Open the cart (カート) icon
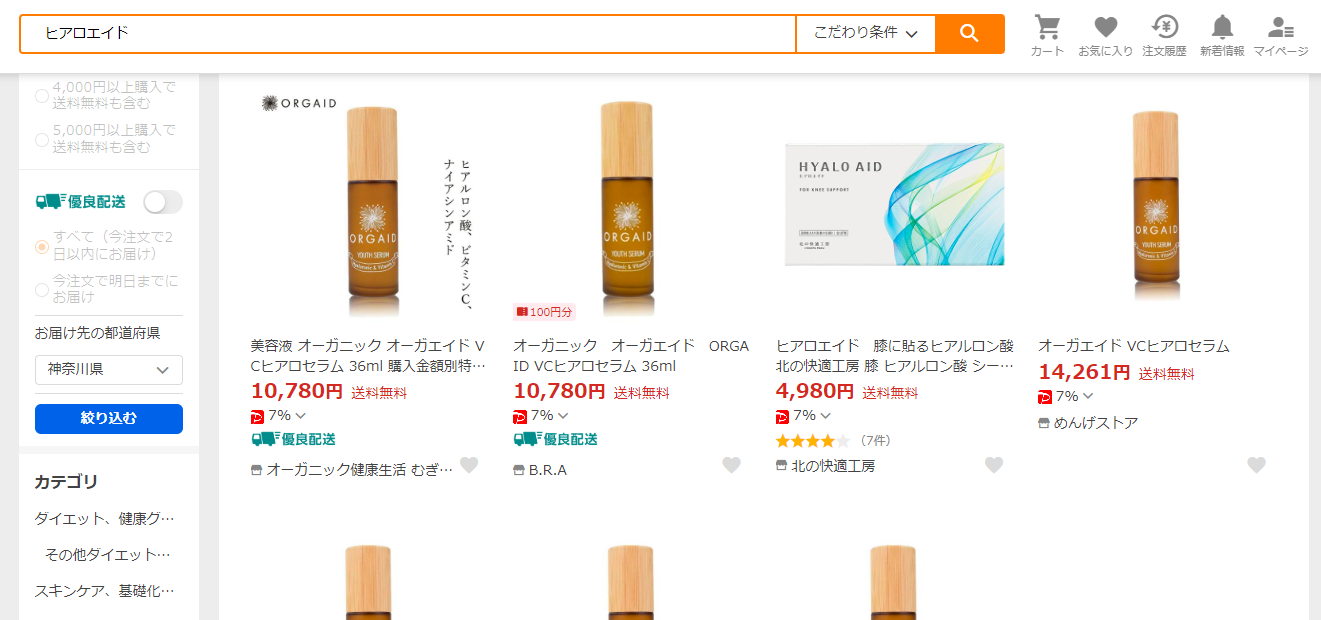 coord(1047,35)
